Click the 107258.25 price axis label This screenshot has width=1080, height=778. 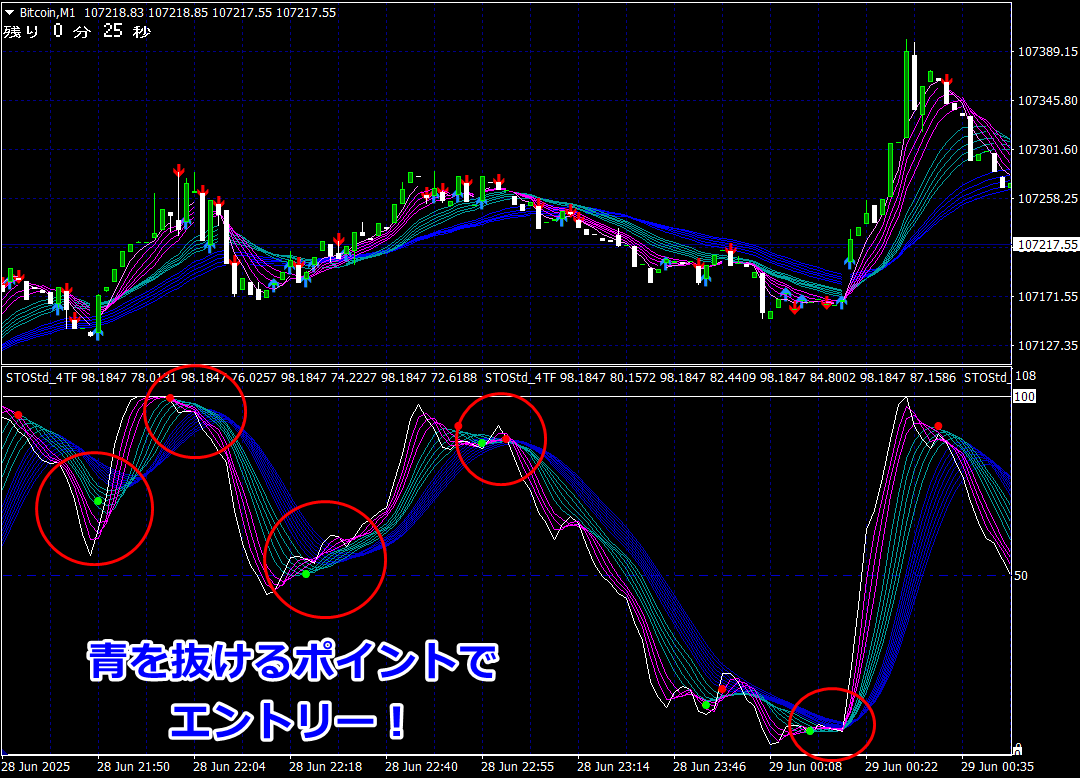pyautogui.click(x=1048, y=198)
